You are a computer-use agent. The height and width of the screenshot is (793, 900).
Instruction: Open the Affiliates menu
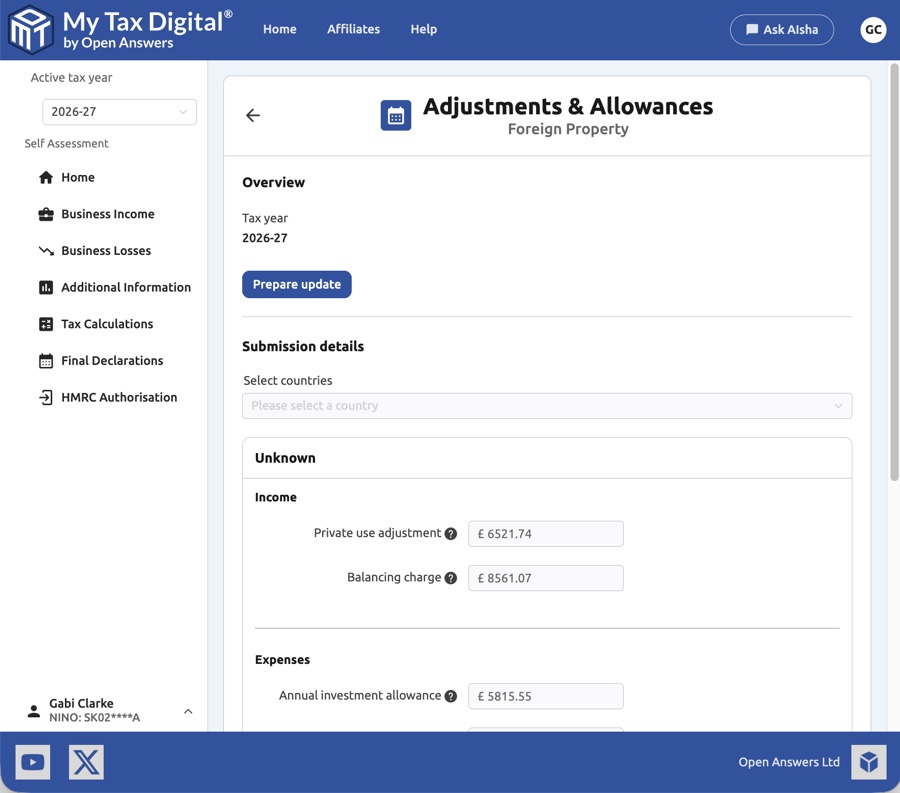pyautogui.click(x=353, y=29)
